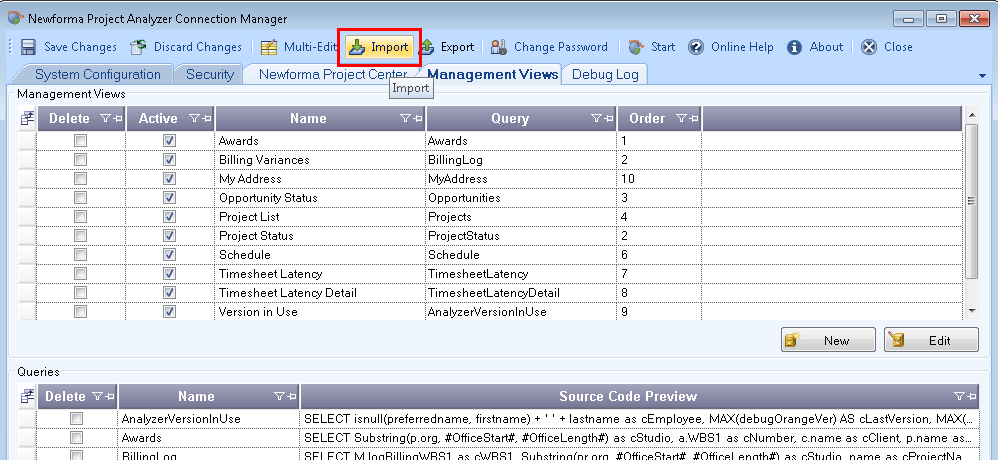Image resolution: width=998 pixels, height=460 pixels.
Task: Click the Import toolbar button
Action: pos(379,47)
